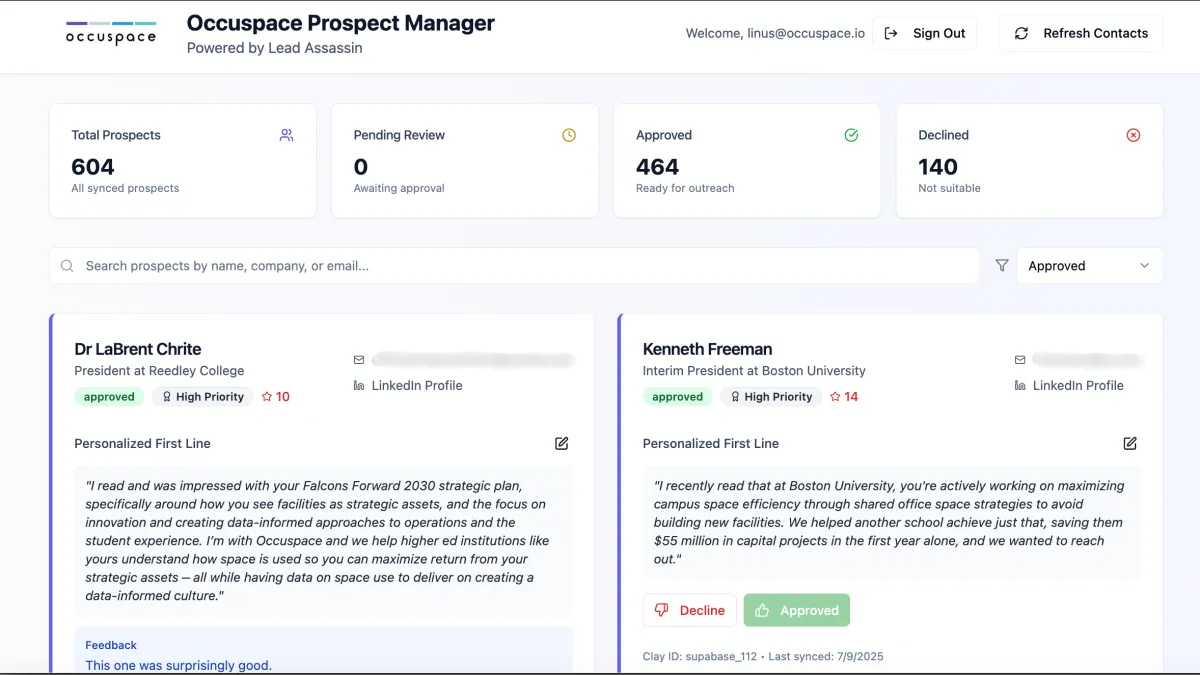Click the approved badge on Kenneth Freeman
This screenshot has height=675, width=1200.
click(678, 397)
